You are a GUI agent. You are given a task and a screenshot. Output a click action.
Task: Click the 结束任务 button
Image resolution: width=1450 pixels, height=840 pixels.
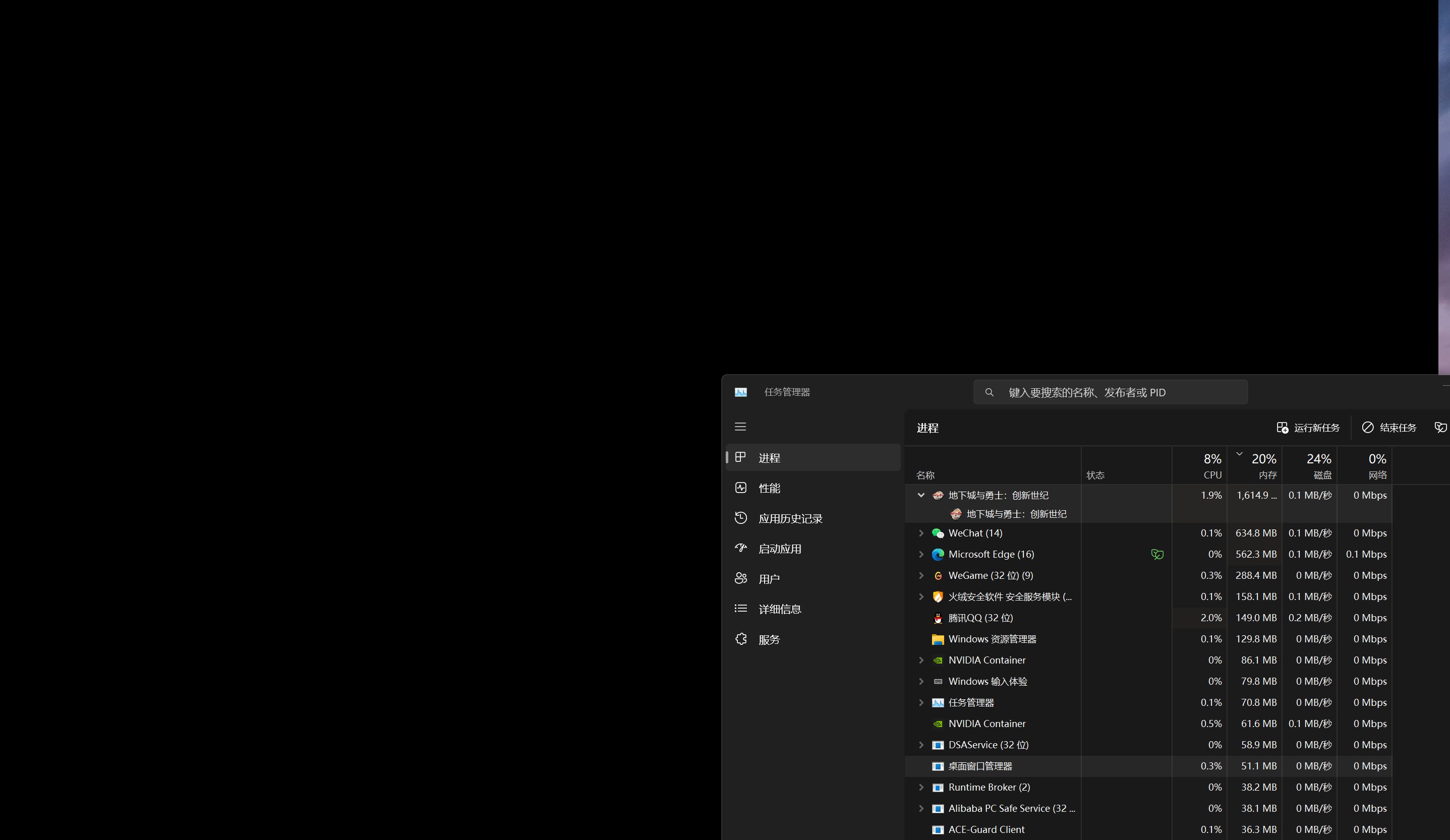coord(1389,428)
